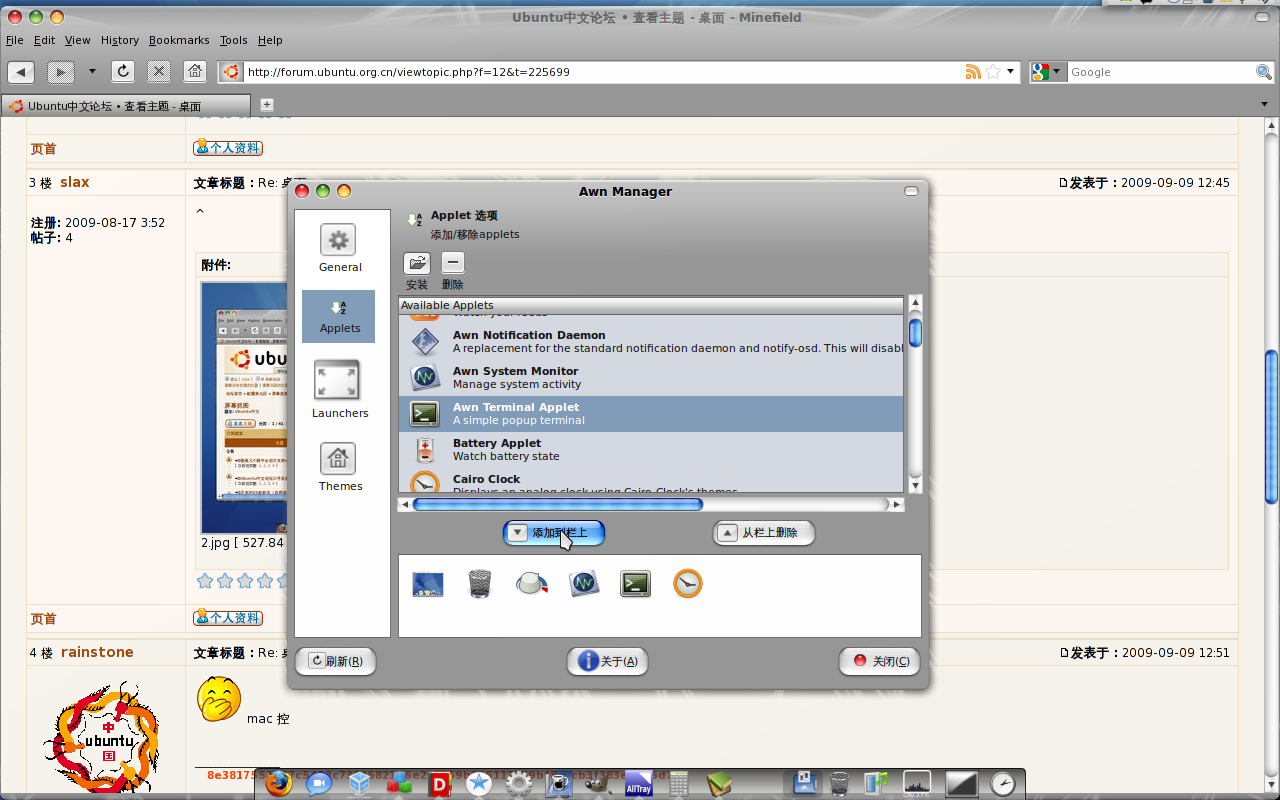Screen dimensions: 1280x800
Task: Click the applet list scroll up arrow
Action: 915,303
